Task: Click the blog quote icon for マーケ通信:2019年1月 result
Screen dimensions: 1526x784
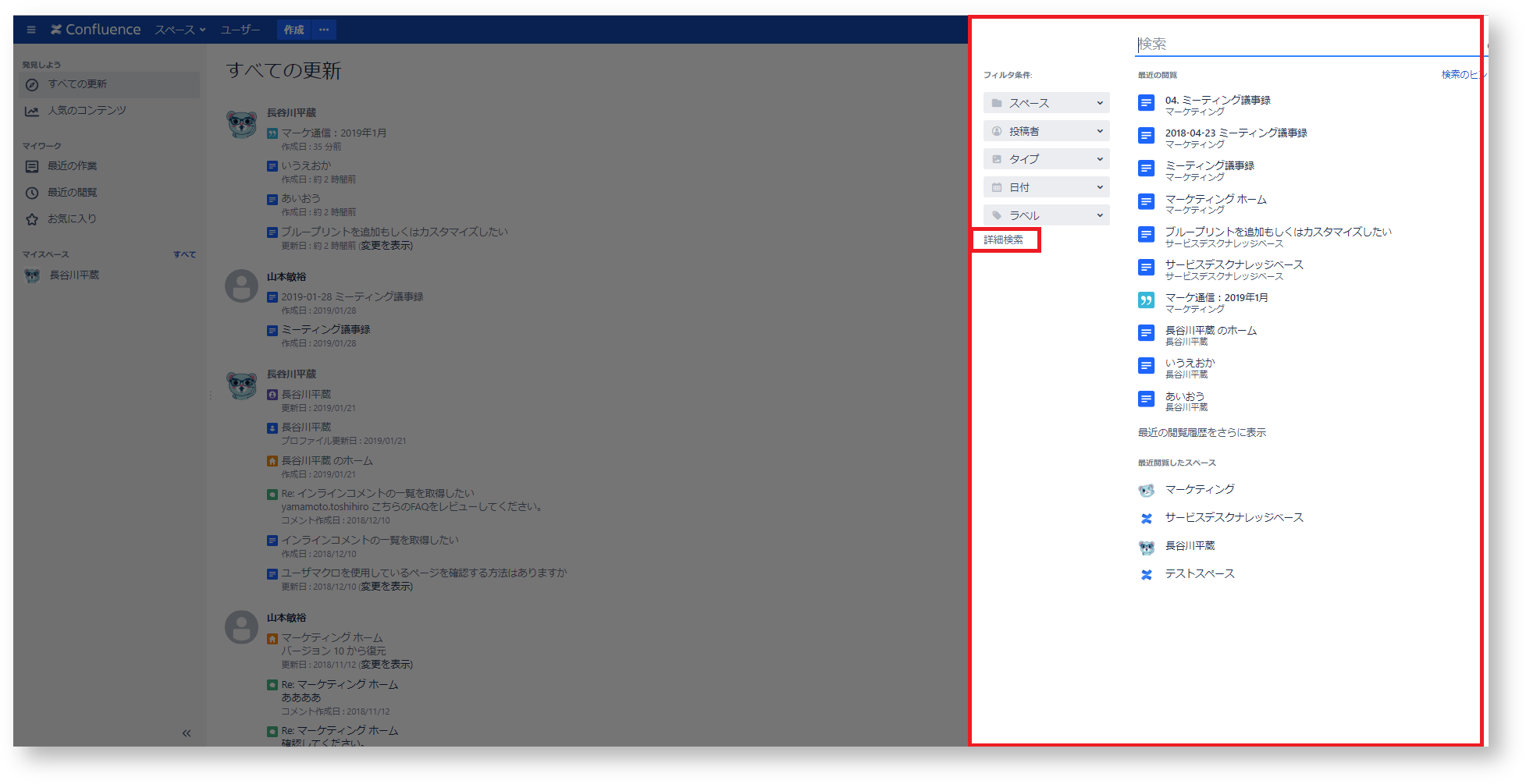Action: [x=1146, y=300]
